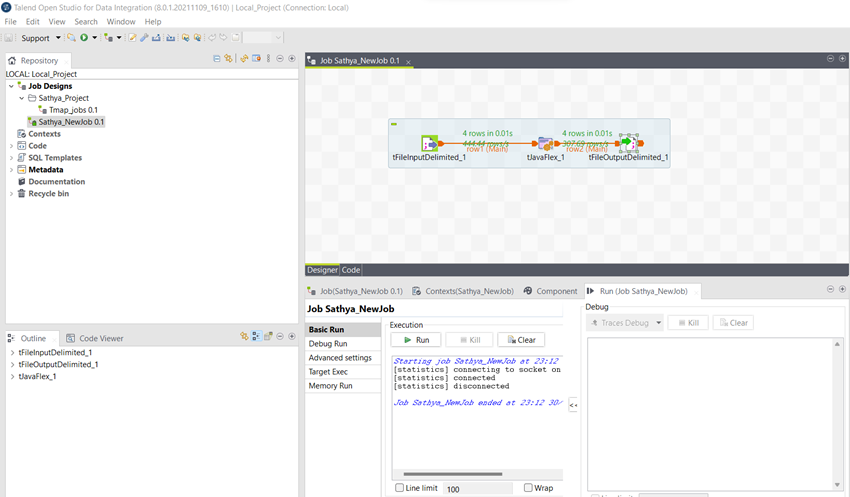Click the pencil edit icon in the toolbar
Viewport: 850px width, 497px height.
click(132, 37)
